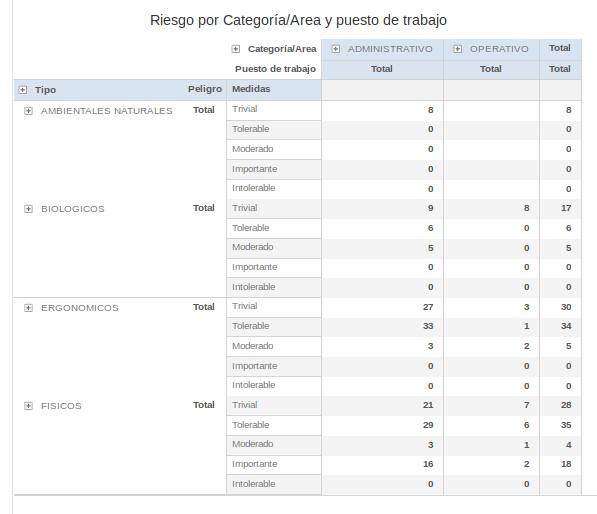Expand the OPERATIVO column group
Screen dimensions: 597x514
point(458,49)
